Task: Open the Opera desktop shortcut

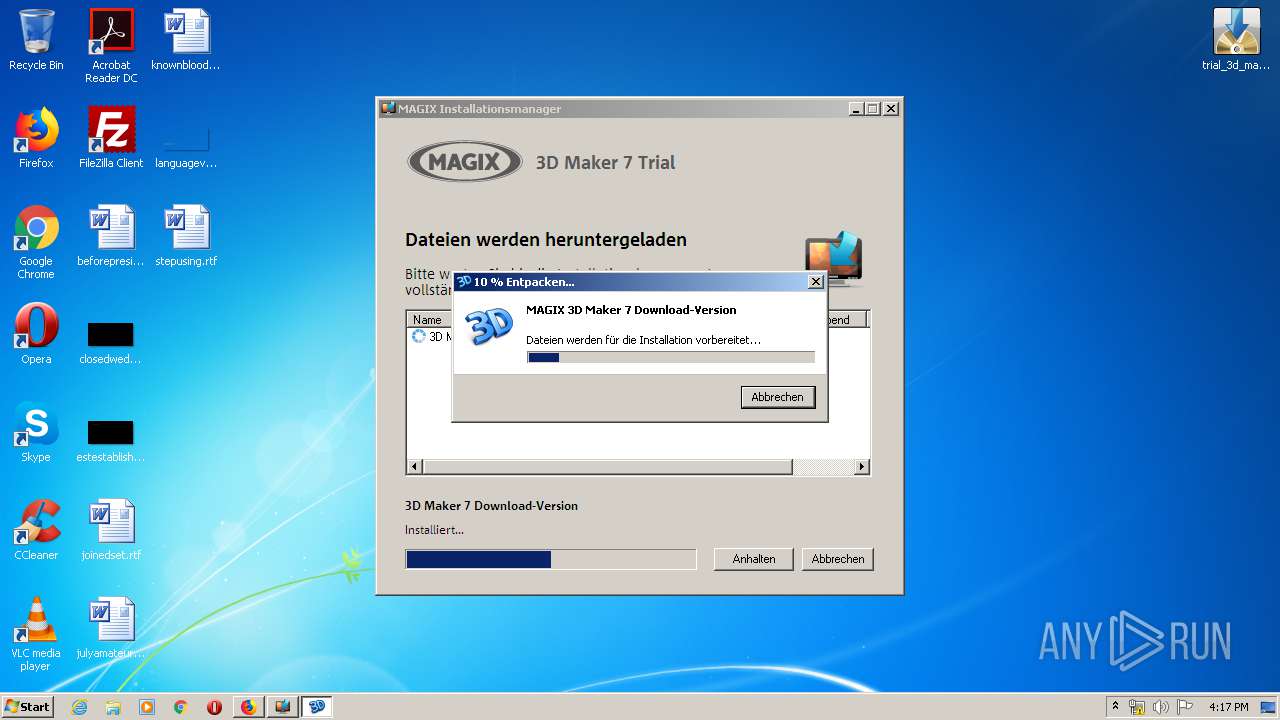Action: [36, 334]
